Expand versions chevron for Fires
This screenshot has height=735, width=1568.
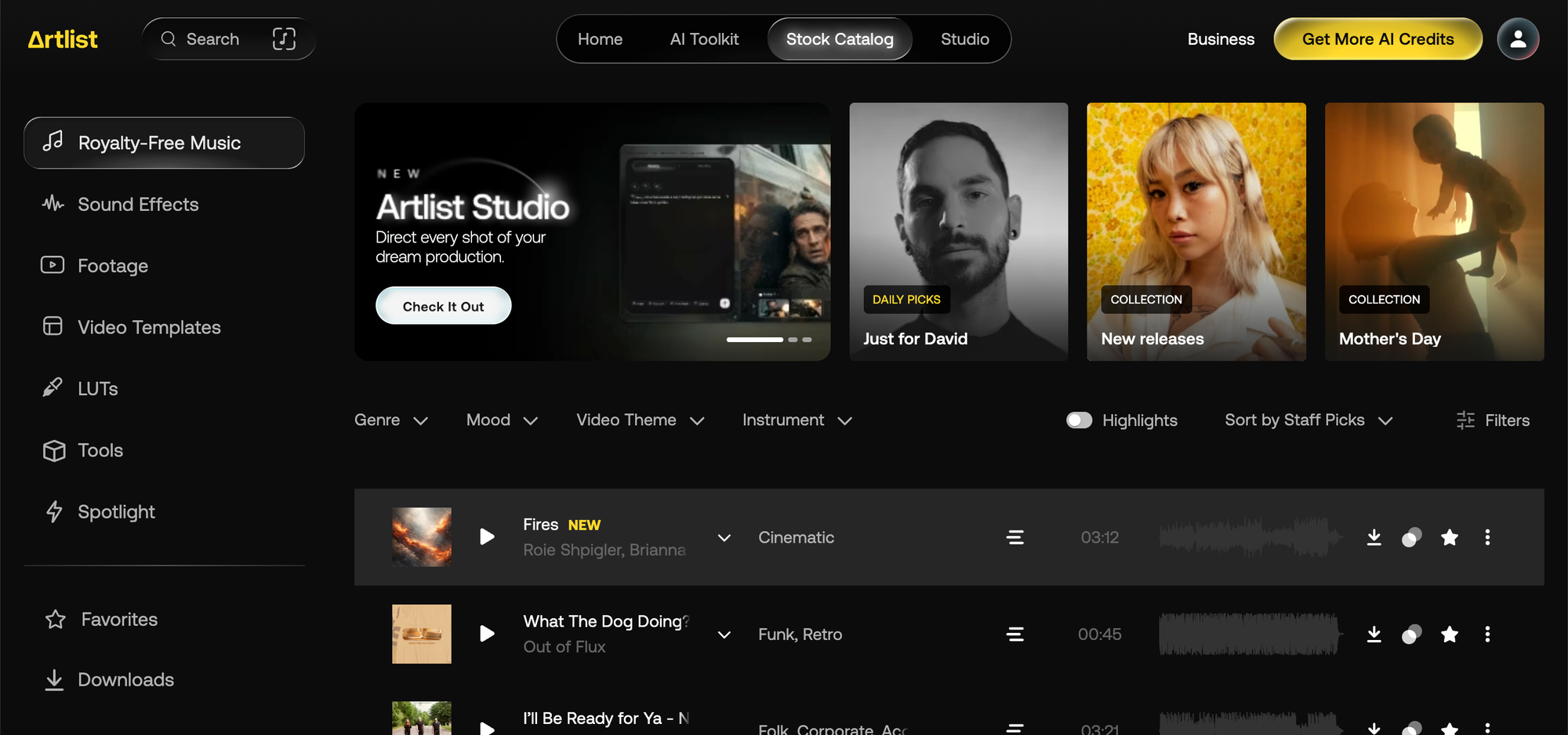[724, 537]
